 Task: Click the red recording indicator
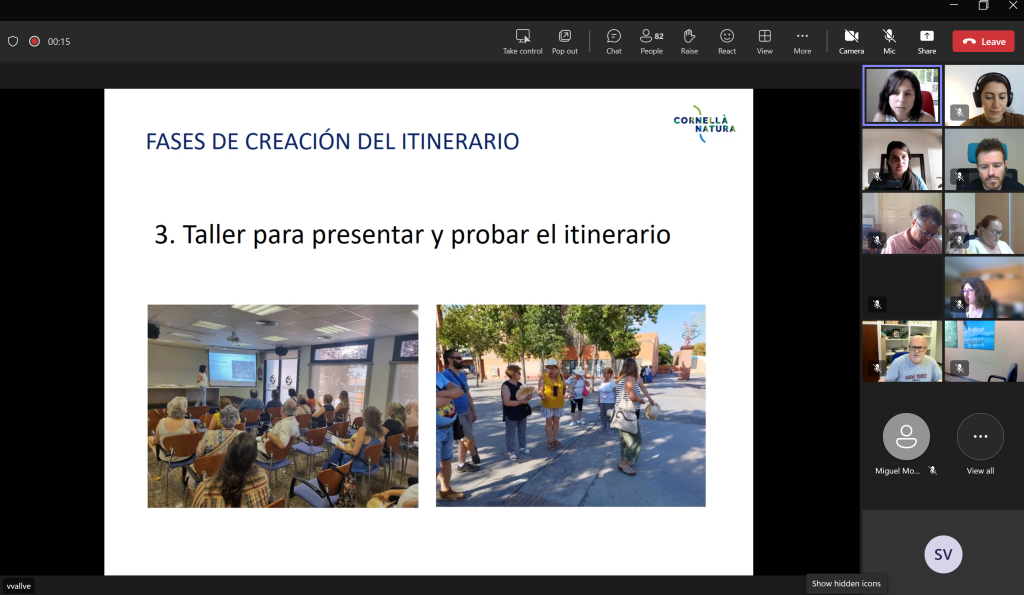(x=34, y=41)
